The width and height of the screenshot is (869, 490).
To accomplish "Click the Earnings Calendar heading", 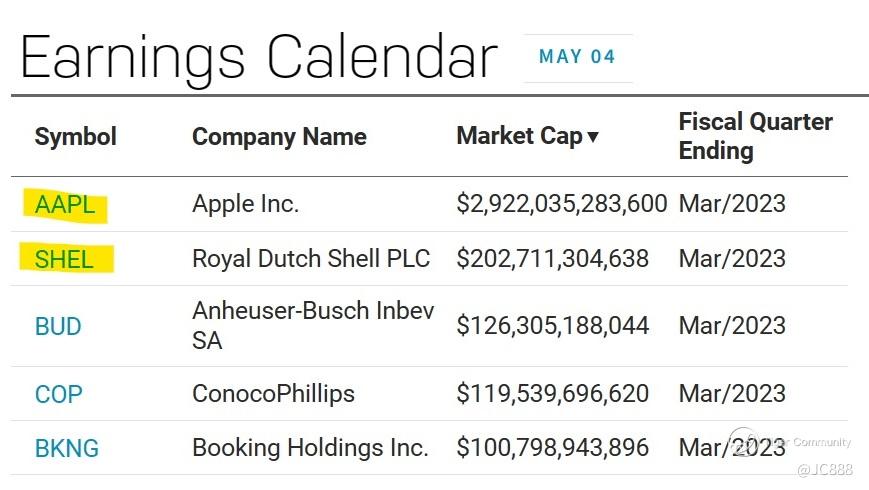I will pyautogui.click(x=258, y=57).
